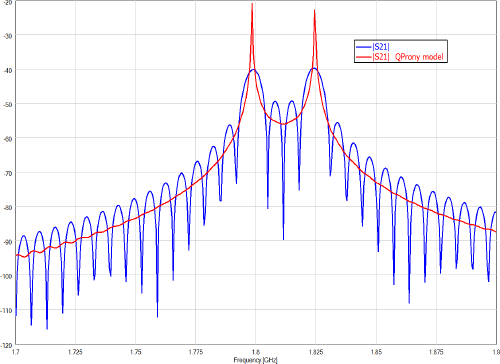500x364 pixels.
Task: Click the red QProny model legend line swatch
Action: pyautogui.click(x=364, y=57)
